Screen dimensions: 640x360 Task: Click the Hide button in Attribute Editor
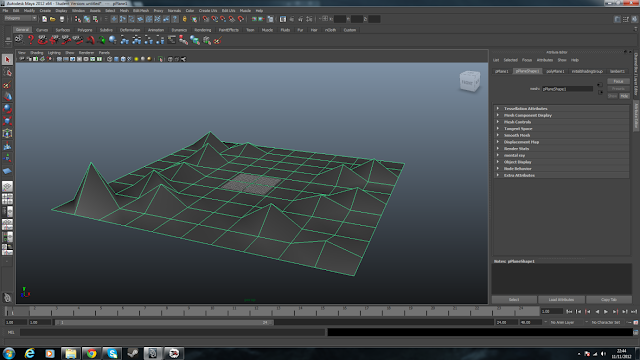tap(624, 96)
